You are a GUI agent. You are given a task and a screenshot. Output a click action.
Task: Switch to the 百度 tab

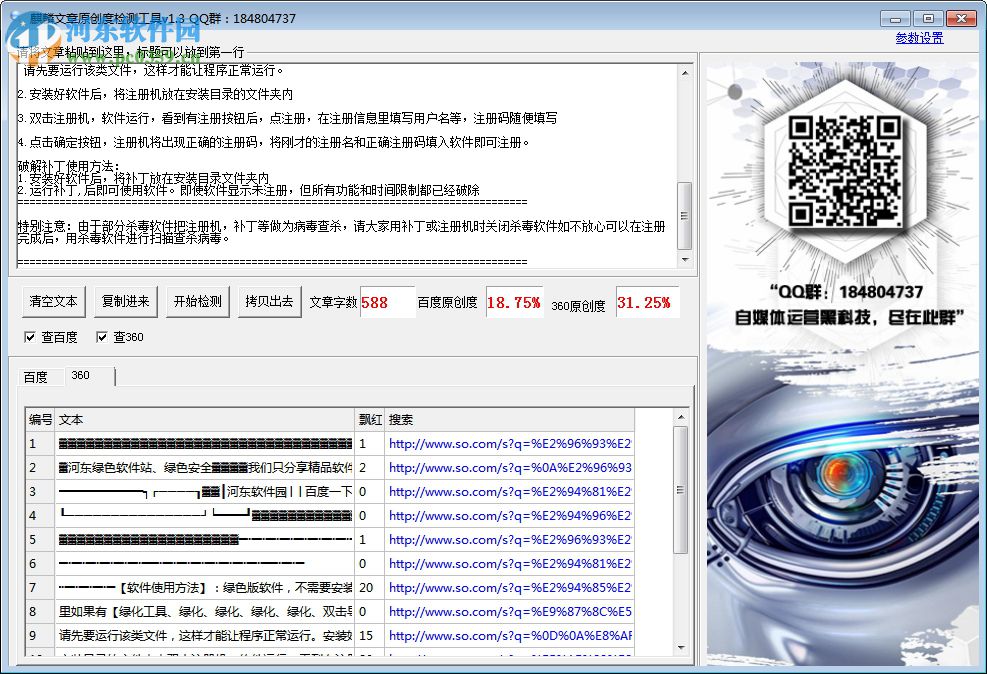tap(36, 377)
